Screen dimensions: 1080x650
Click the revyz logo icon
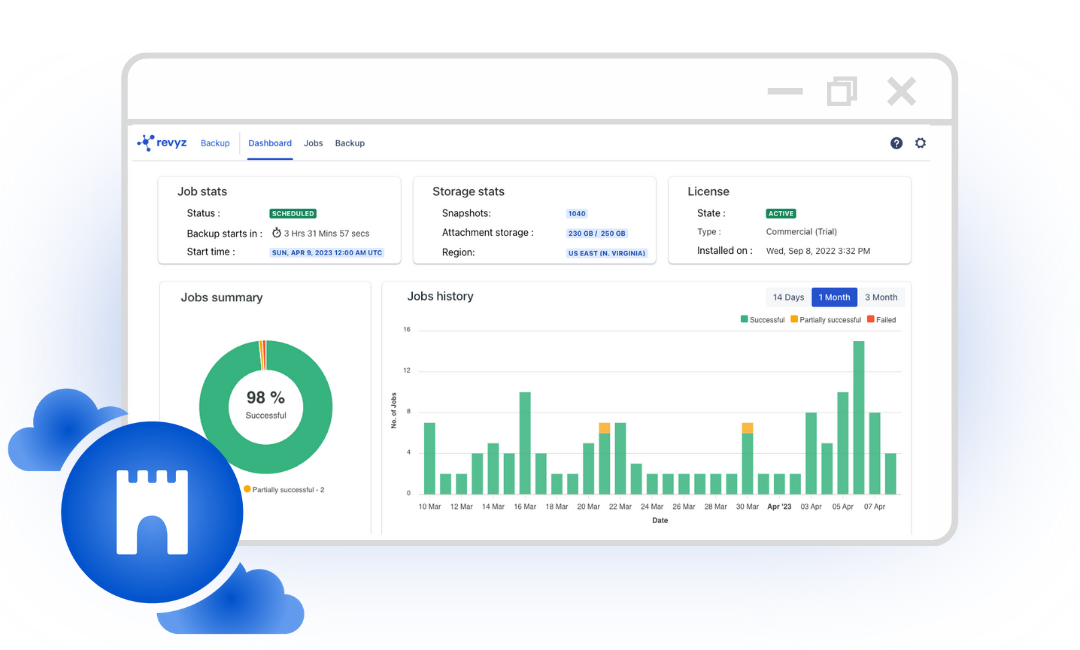pyautogui.click(x=146, y=143)
